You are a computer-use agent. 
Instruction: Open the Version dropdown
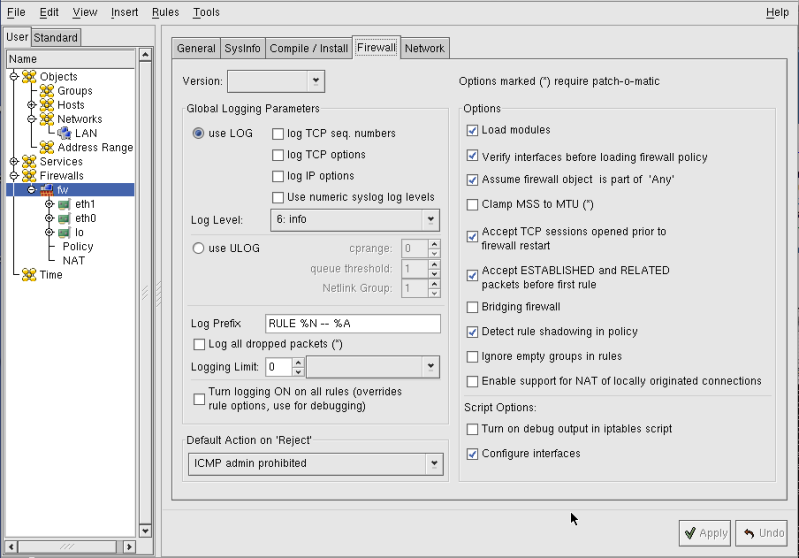click(276, 81)
